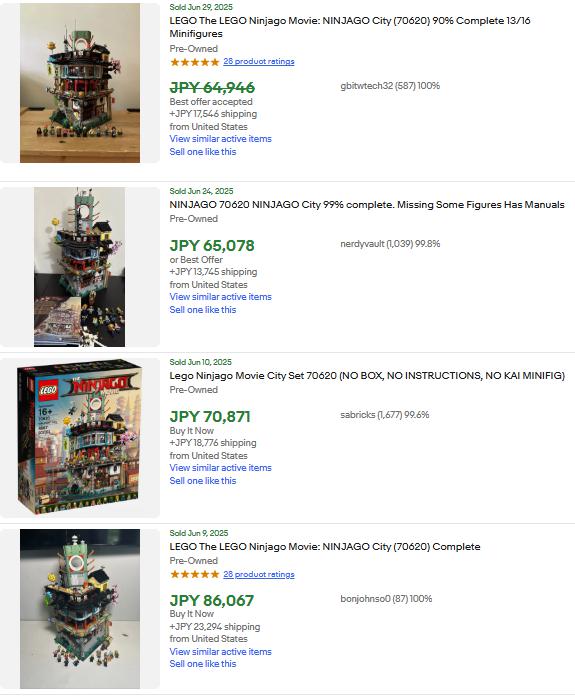Open thumbnail of set with manuals on floor
Screen dimensions: 575x696
click(x=79, y=267)
